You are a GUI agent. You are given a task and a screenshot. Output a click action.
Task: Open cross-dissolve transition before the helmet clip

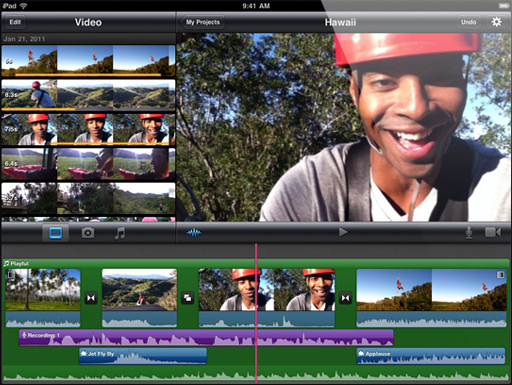click(x=188, y=298)
